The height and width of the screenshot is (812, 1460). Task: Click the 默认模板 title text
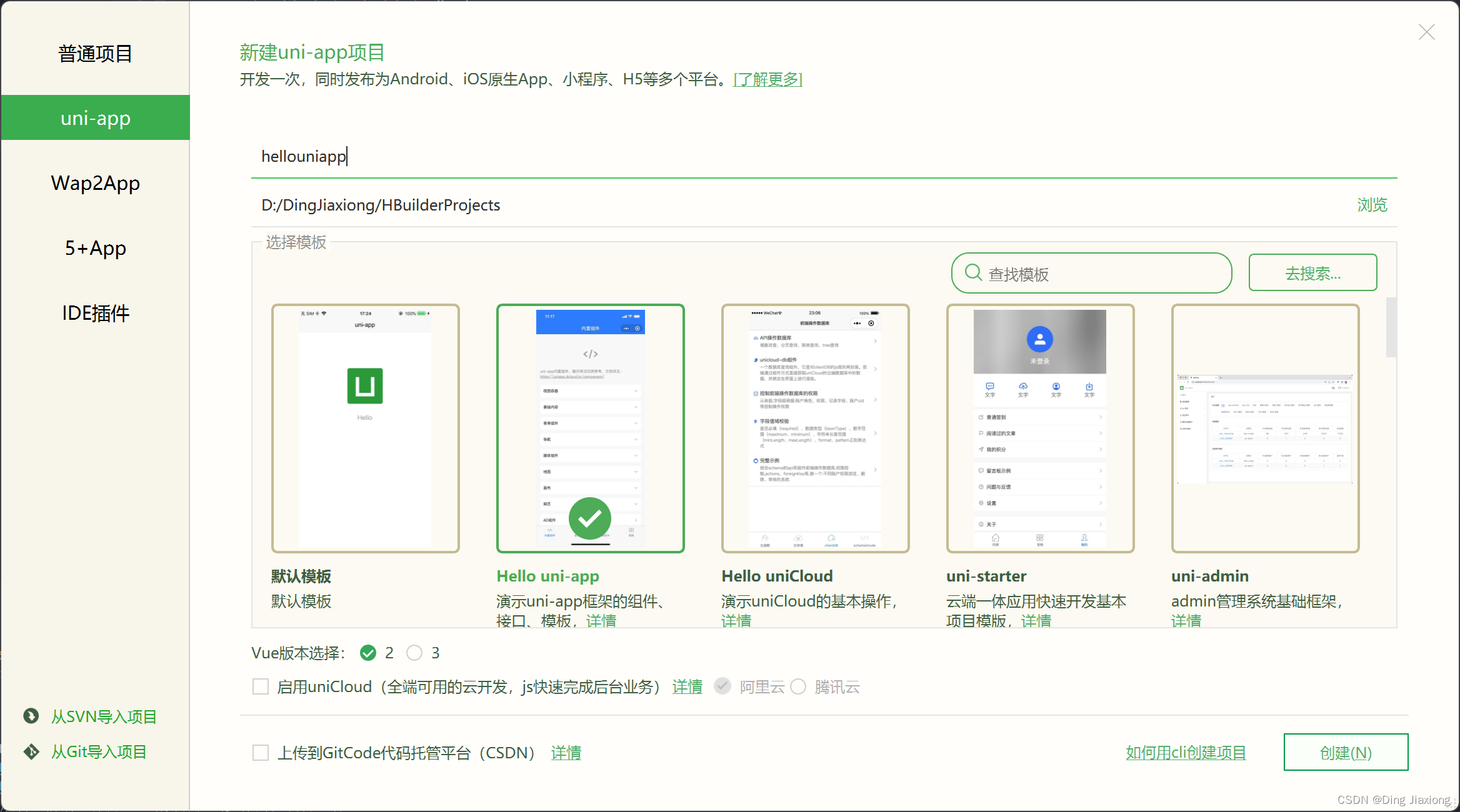(x=301, y=576)
